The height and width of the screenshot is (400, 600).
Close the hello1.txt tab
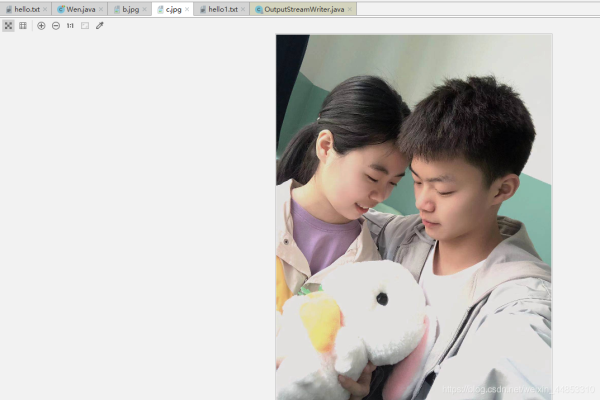coord(243,9)
